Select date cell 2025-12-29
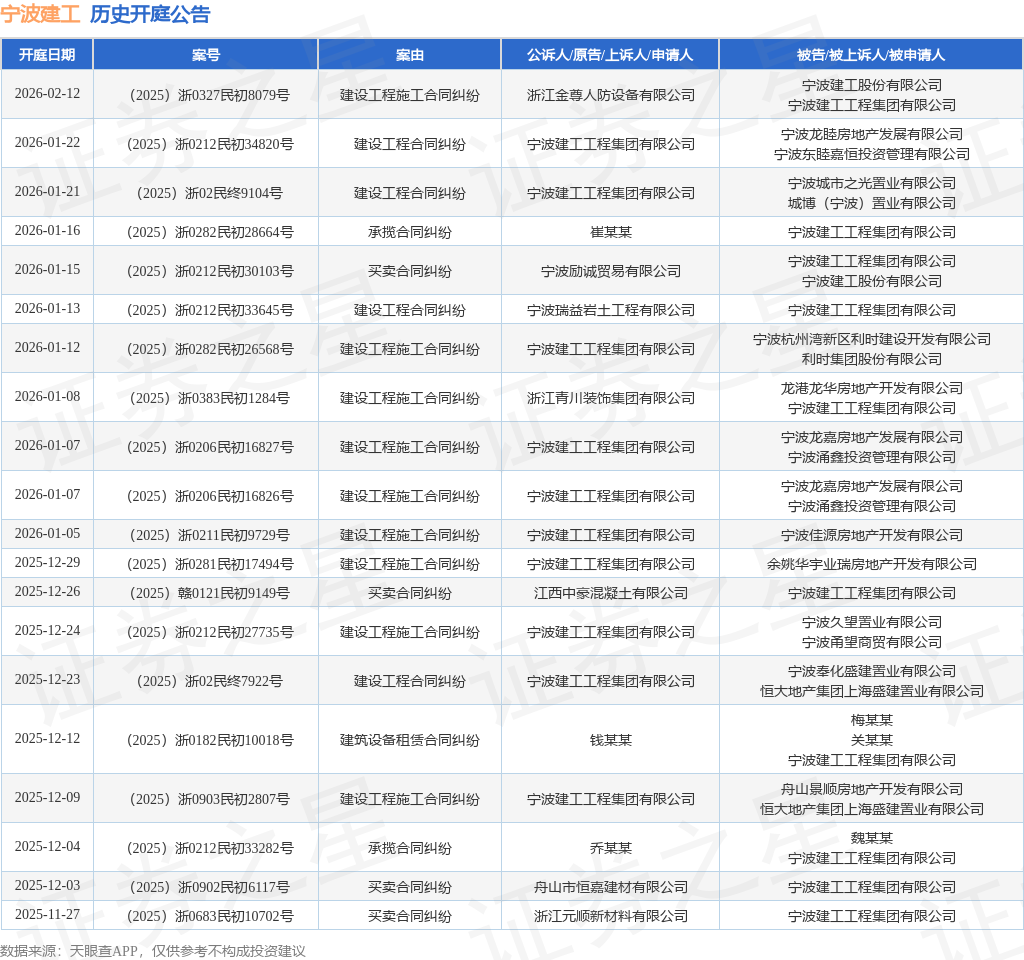 click(47, 562)
